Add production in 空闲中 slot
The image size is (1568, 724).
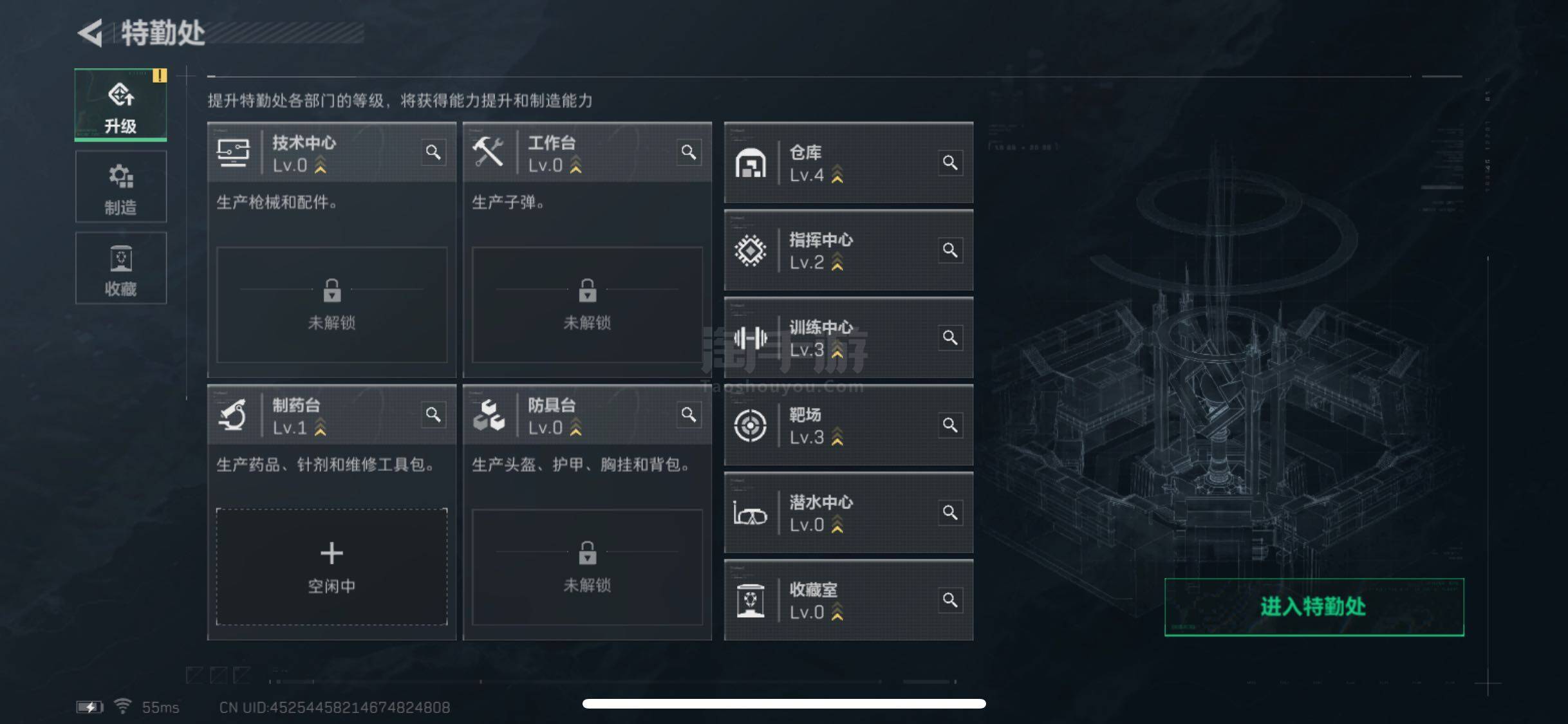coord(331,566)
